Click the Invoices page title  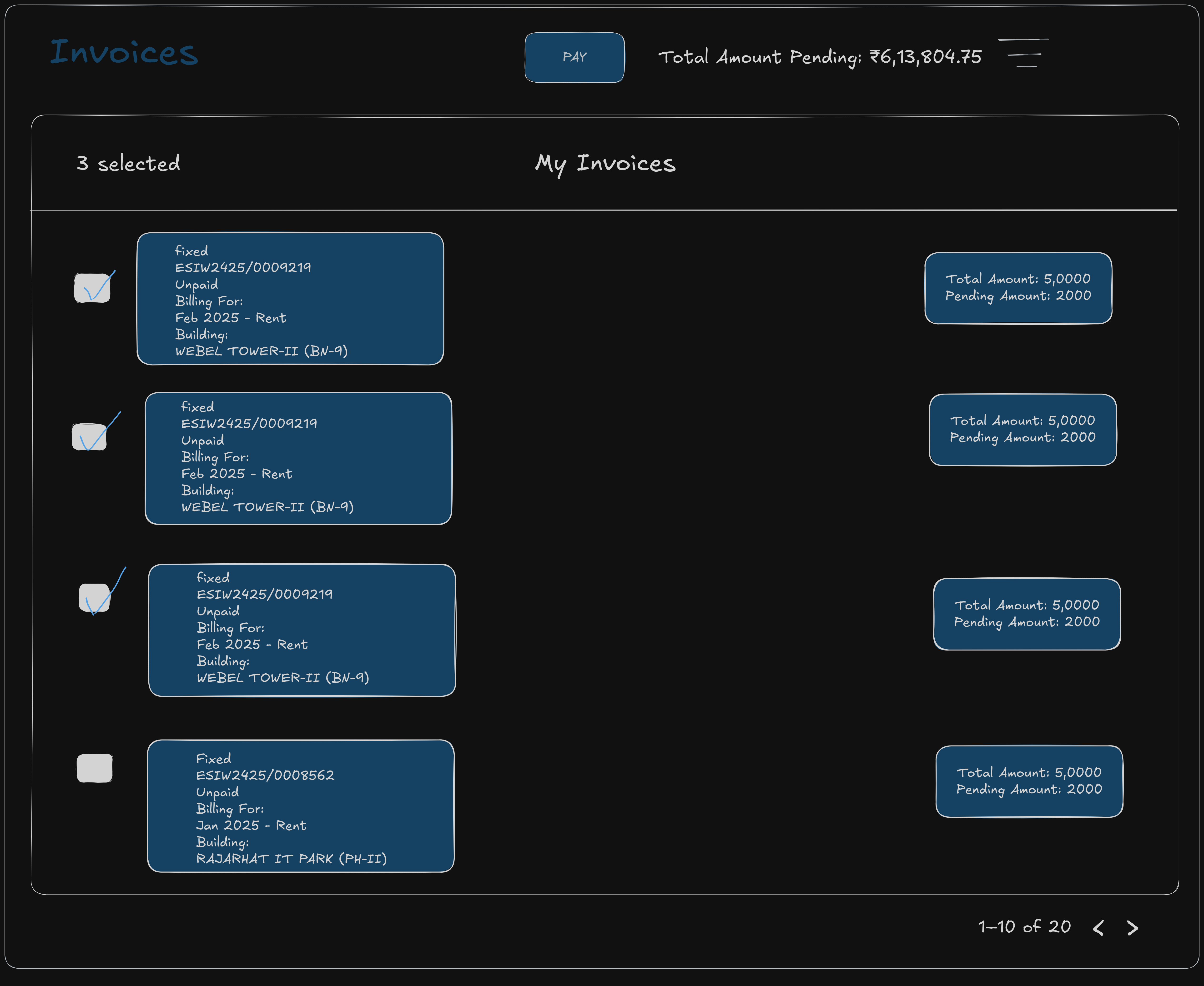124,52
